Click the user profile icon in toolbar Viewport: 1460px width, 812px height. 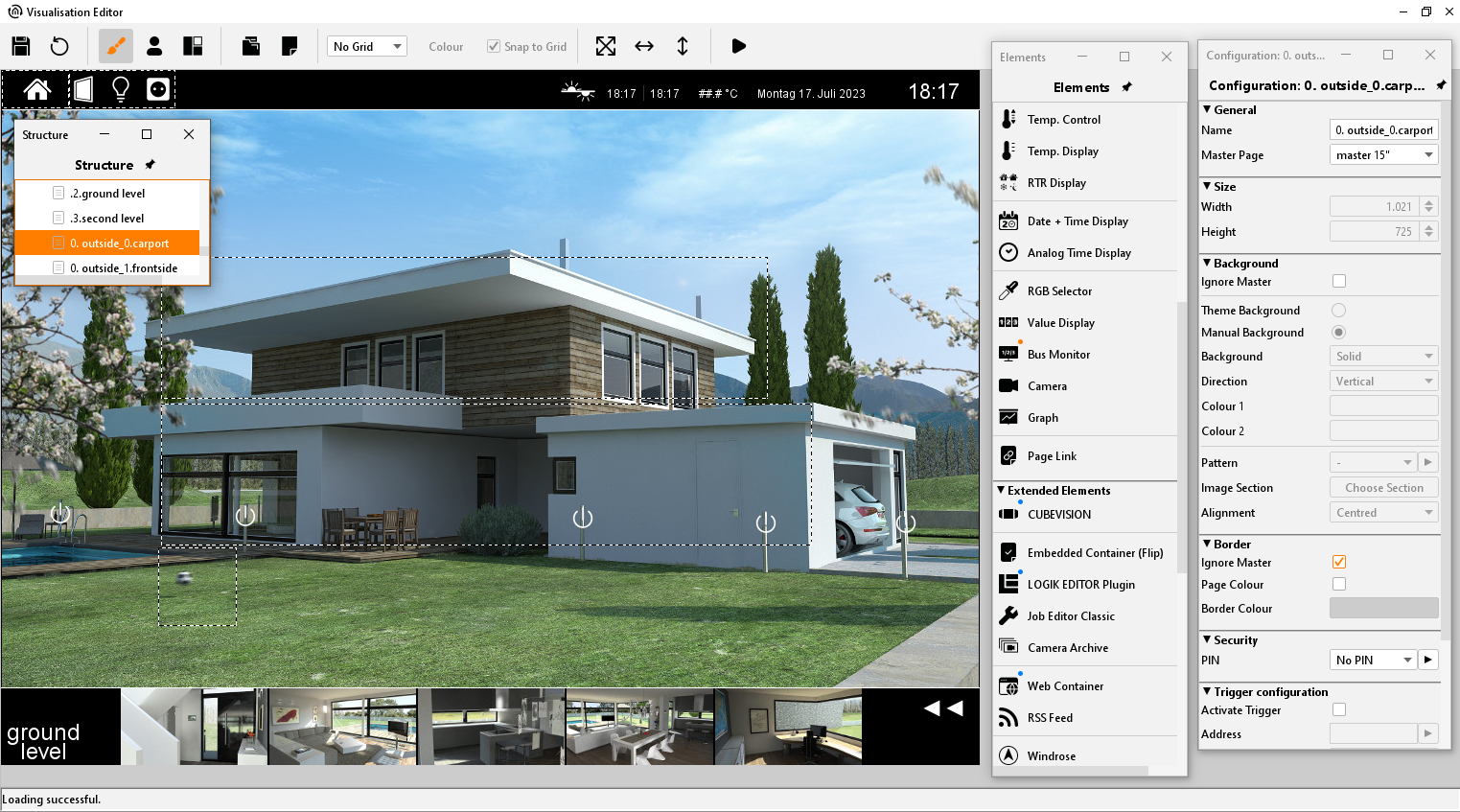(154, 46)
